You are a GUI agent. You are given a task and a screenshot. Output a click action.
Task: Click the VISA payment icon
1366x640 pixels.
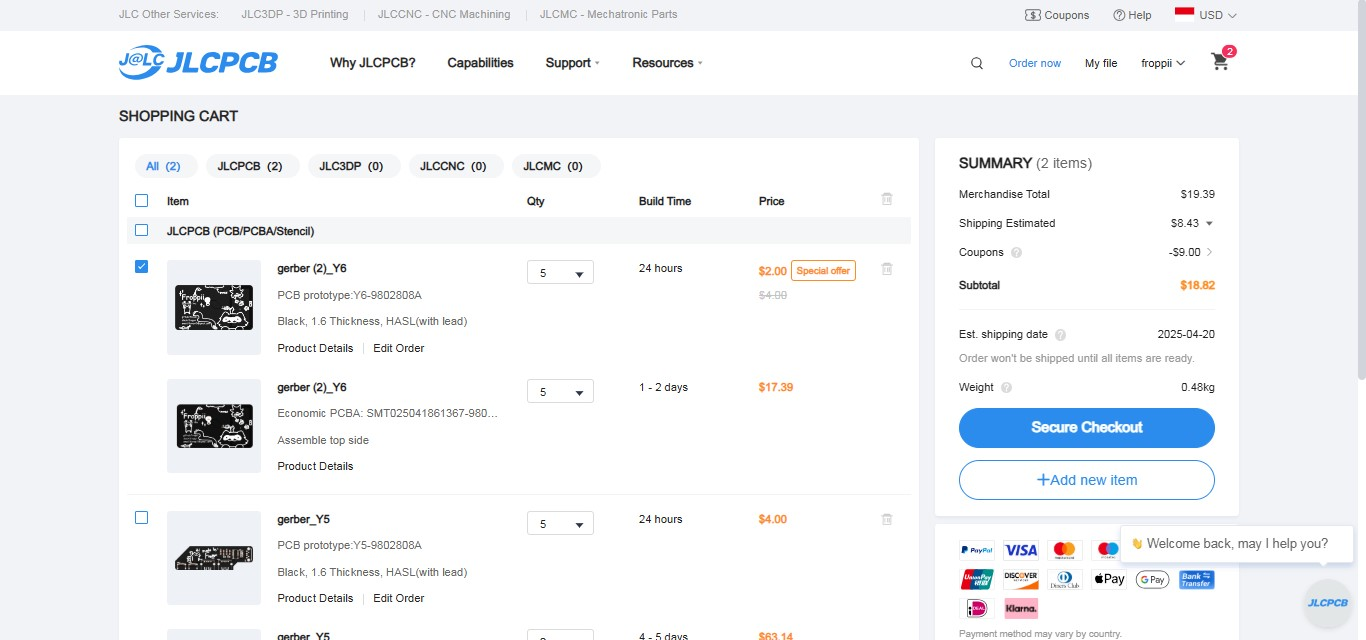click(x=1021, y=550)
